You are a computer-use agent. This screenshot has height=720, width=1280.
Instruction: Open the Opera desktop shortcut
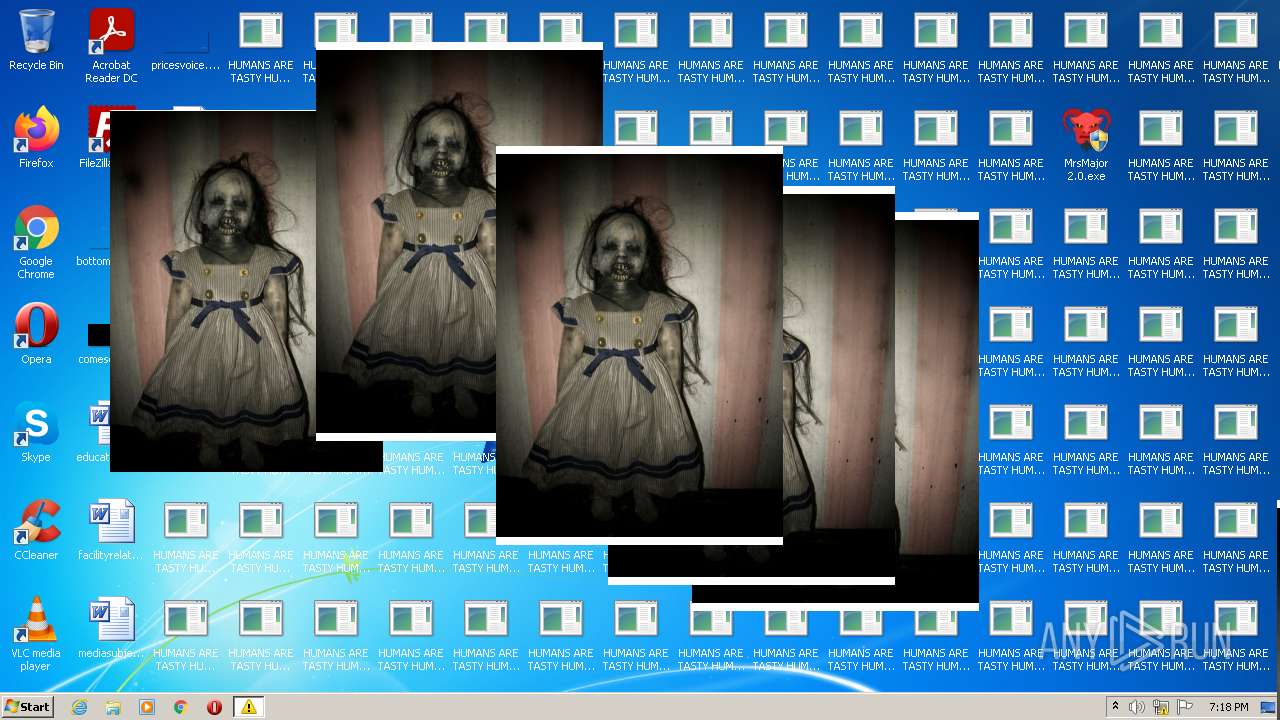click(36, 334)
